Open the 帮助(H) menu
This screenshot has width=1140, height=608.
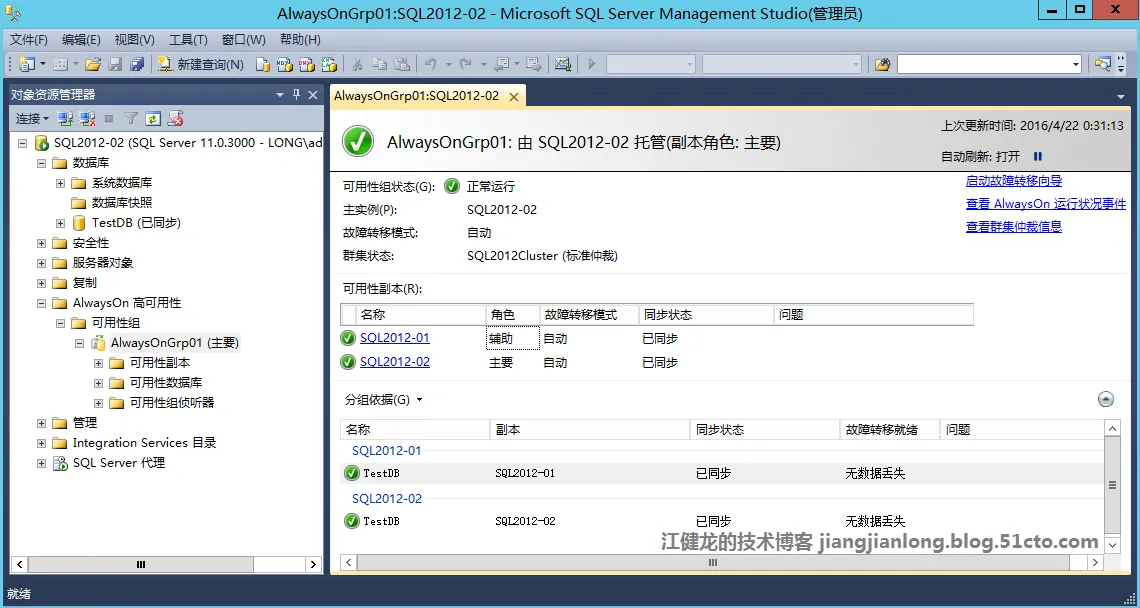[x=300, y=39]
